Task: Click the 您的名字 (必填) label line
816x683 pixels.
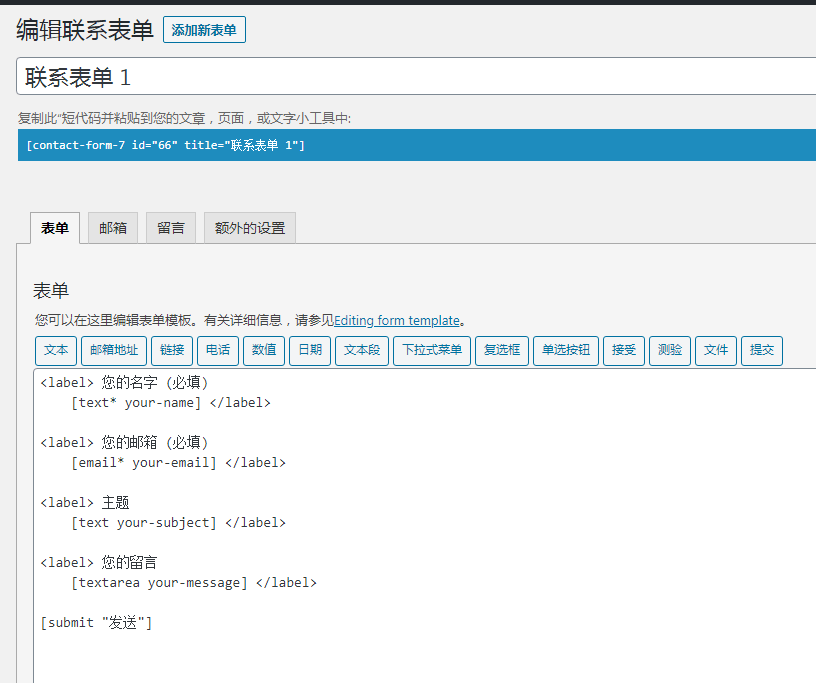Action: pos(124,383)
